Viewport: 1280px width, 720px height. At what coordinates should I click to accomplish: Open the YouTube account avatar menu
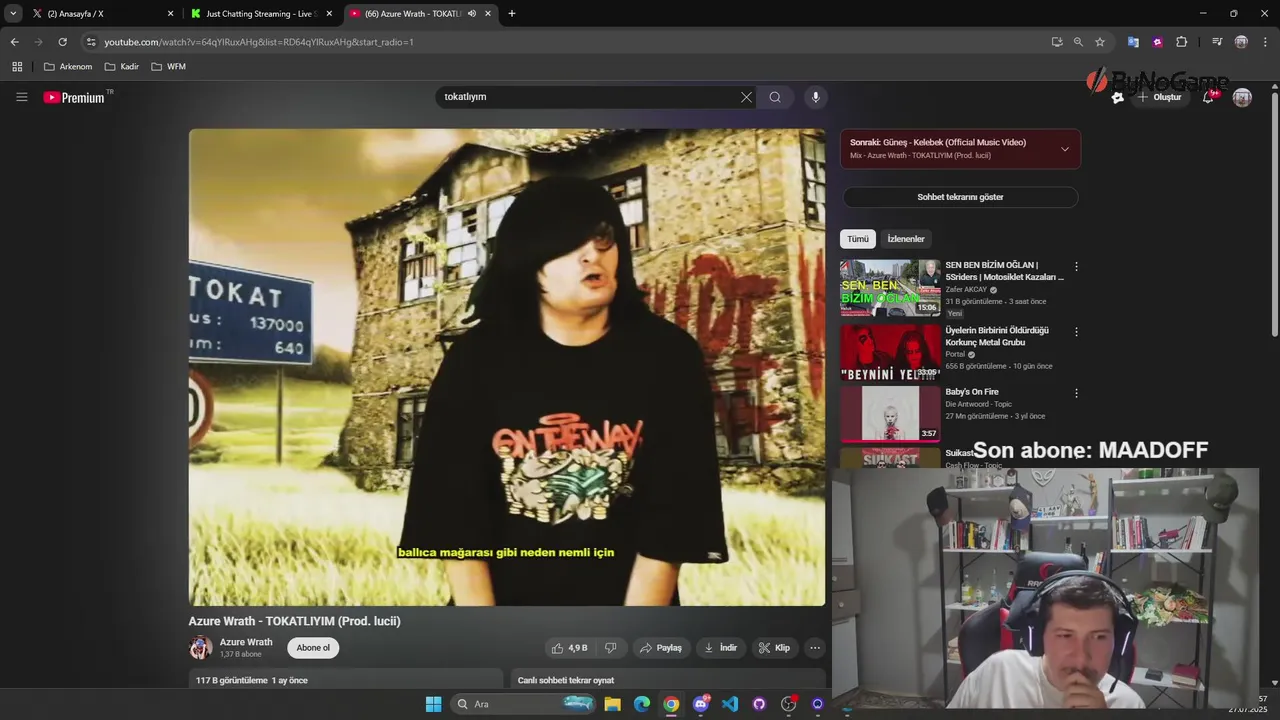pyautogui.click(x=1242, y=97)
